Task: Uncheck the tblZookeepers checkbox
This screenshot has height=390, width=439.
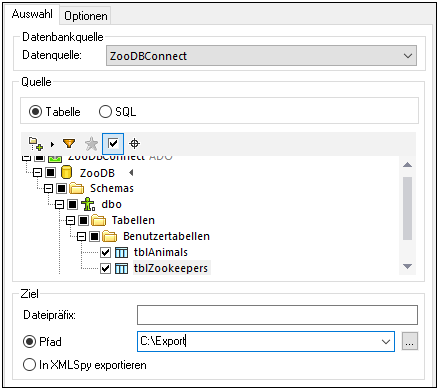Action: [105, 268]
